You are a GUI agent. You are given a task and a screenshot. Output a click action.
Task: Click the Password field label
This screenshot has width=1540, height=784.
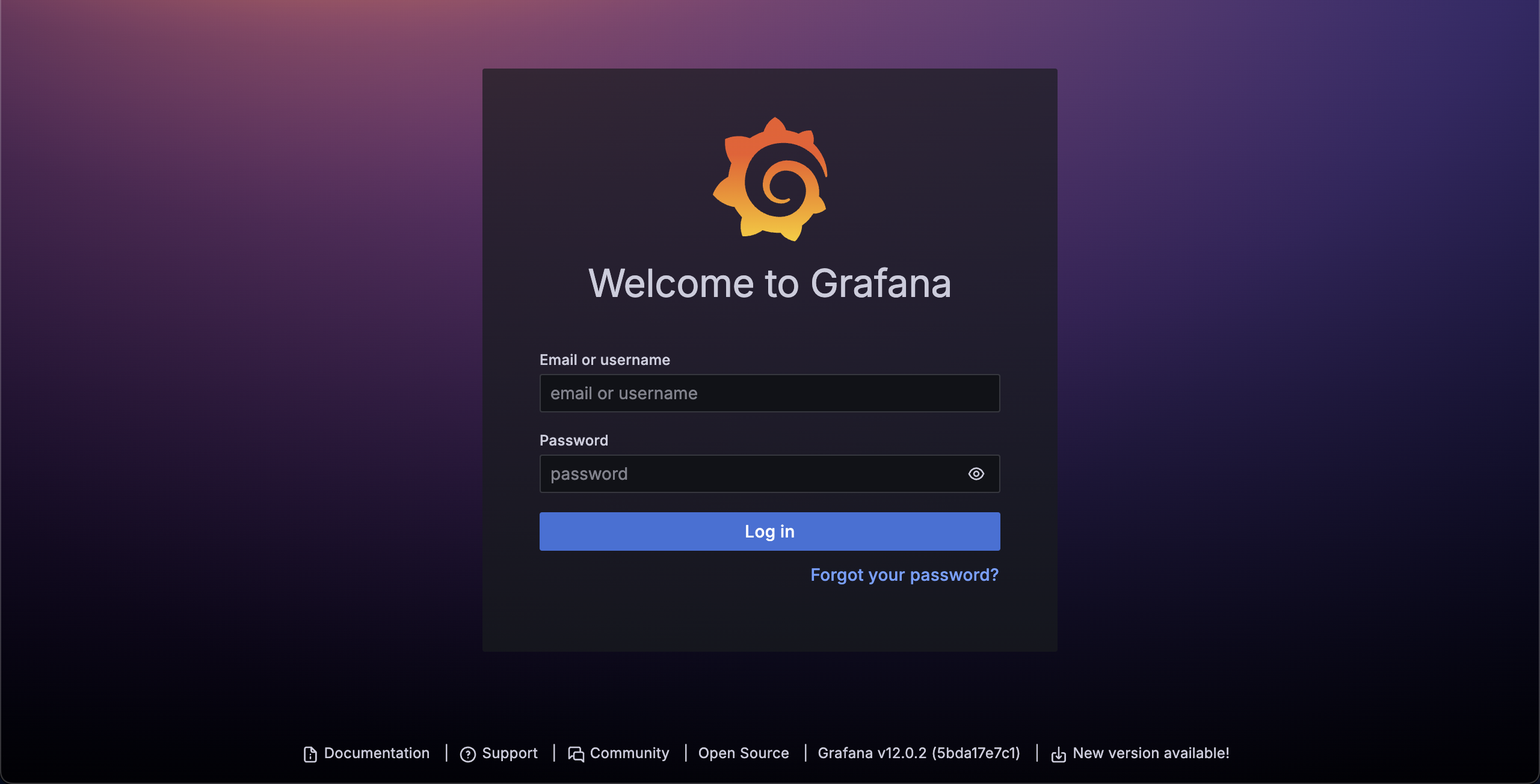click(x=573, y=440)
